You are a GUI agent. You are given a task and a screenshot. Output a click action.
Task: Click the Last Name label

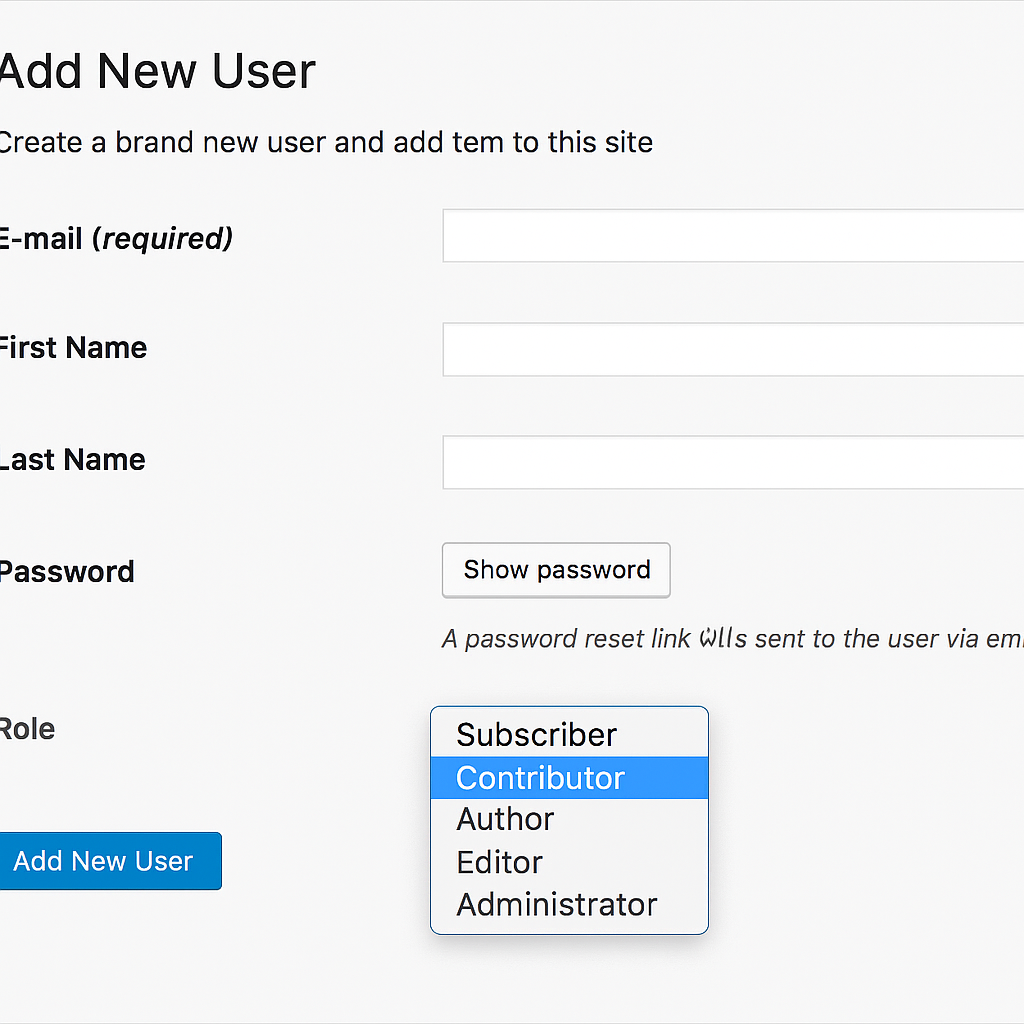[x=72, y=460]
